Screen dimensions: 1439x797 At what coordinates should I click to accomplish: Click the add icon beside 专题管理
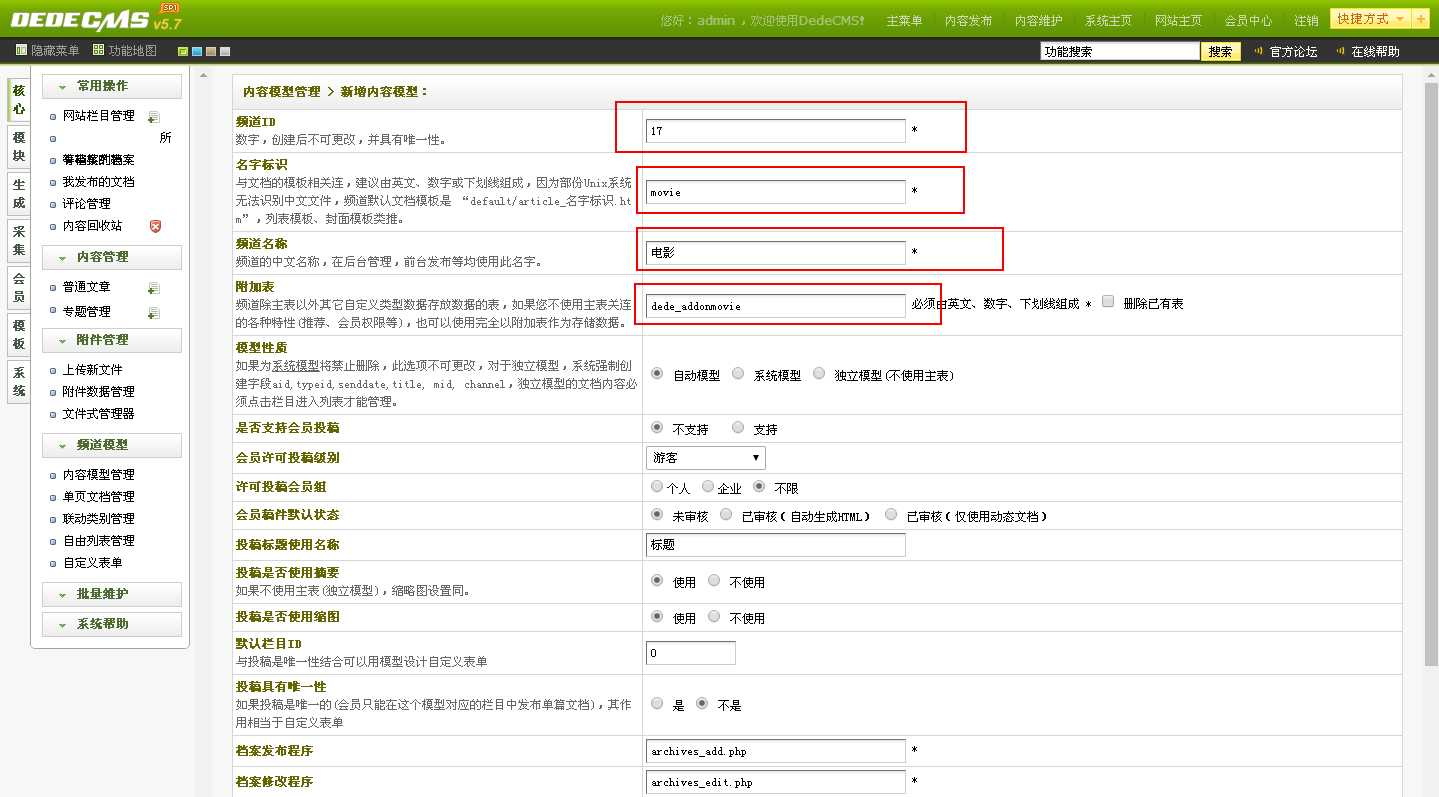pos(154,313)
